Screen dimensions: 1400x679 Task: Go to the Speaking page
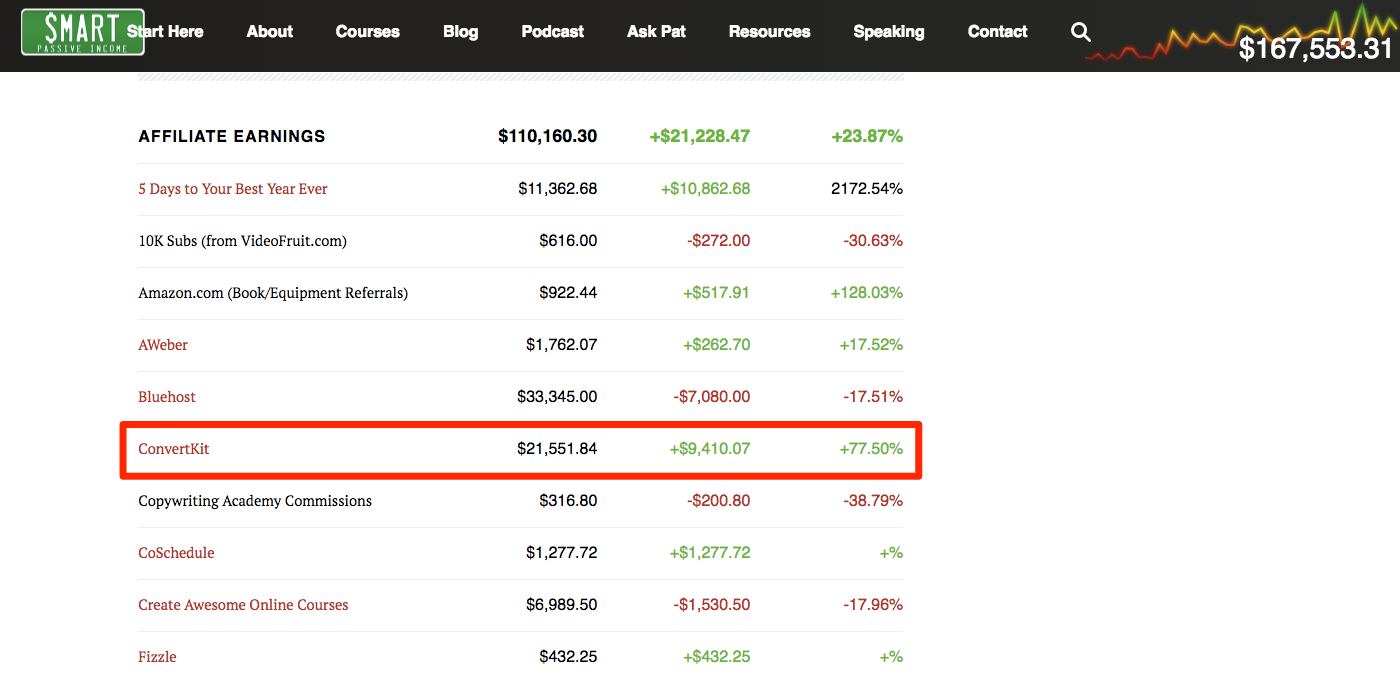click(889, 32)
